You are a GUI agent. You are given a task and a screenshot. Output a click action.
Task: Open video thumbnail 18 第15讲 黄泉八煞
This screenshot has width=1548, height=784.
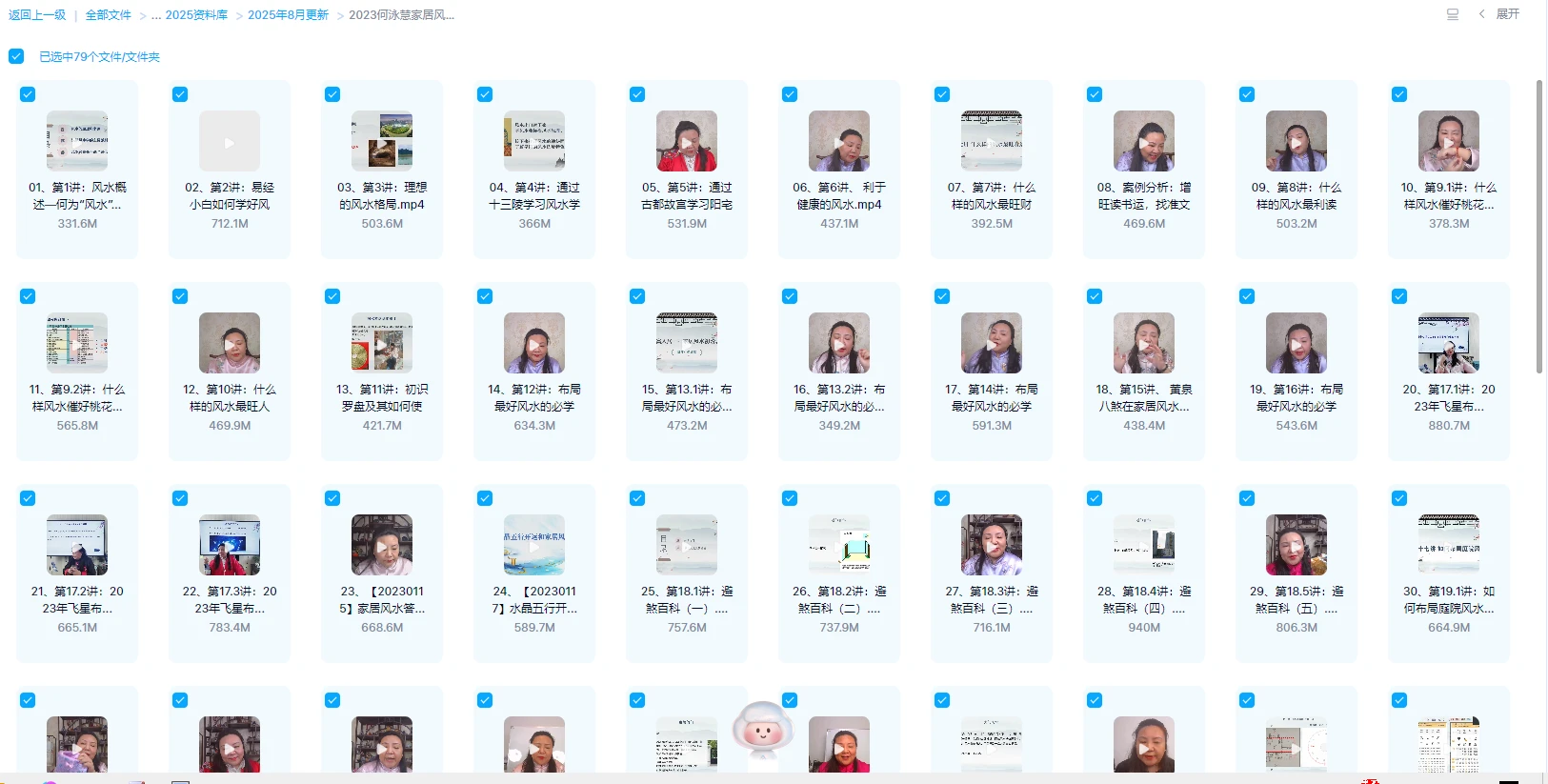1144,343
